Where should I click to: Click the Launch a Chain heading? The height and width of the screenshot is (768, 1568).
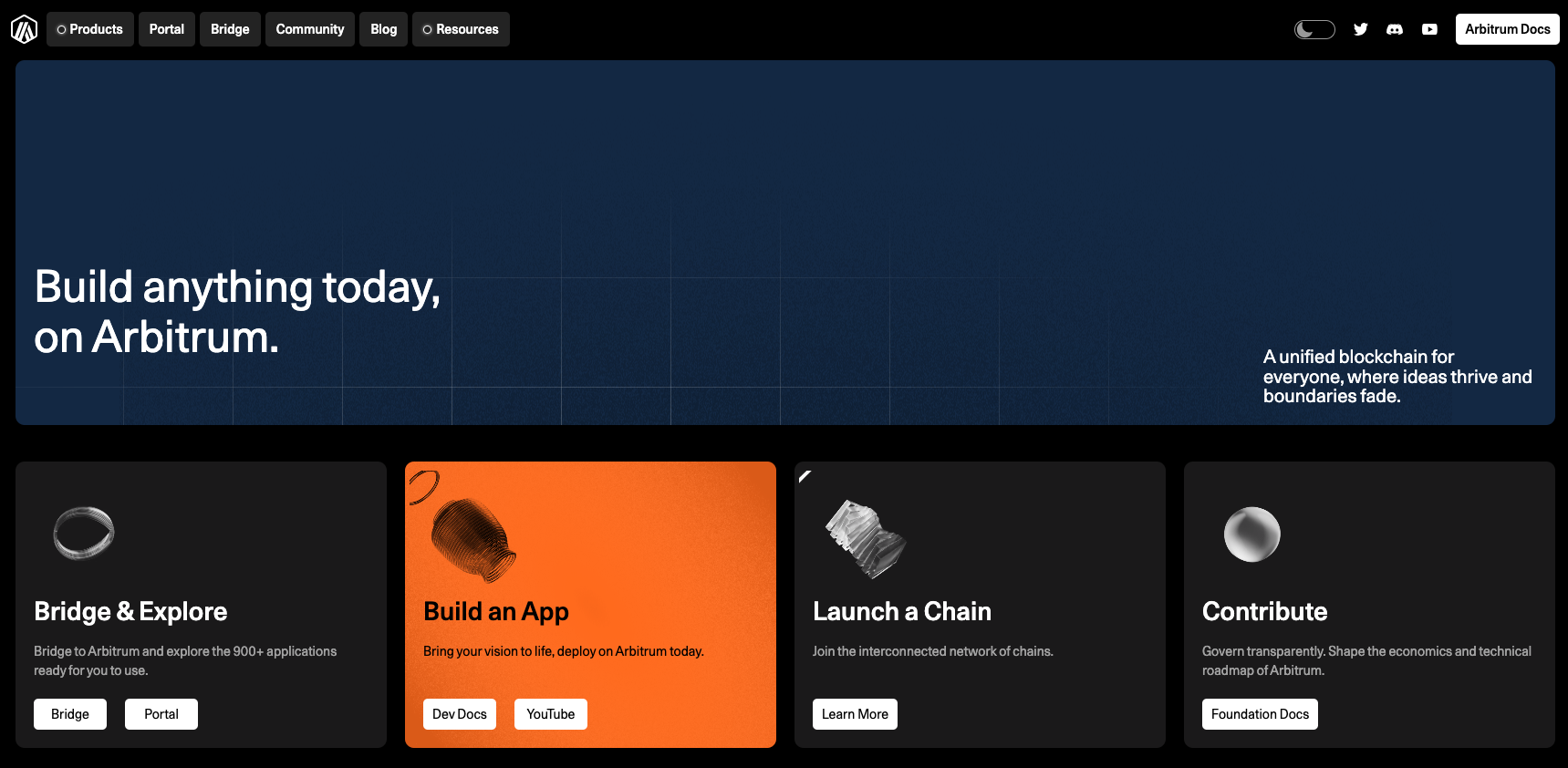coord(902,611)
